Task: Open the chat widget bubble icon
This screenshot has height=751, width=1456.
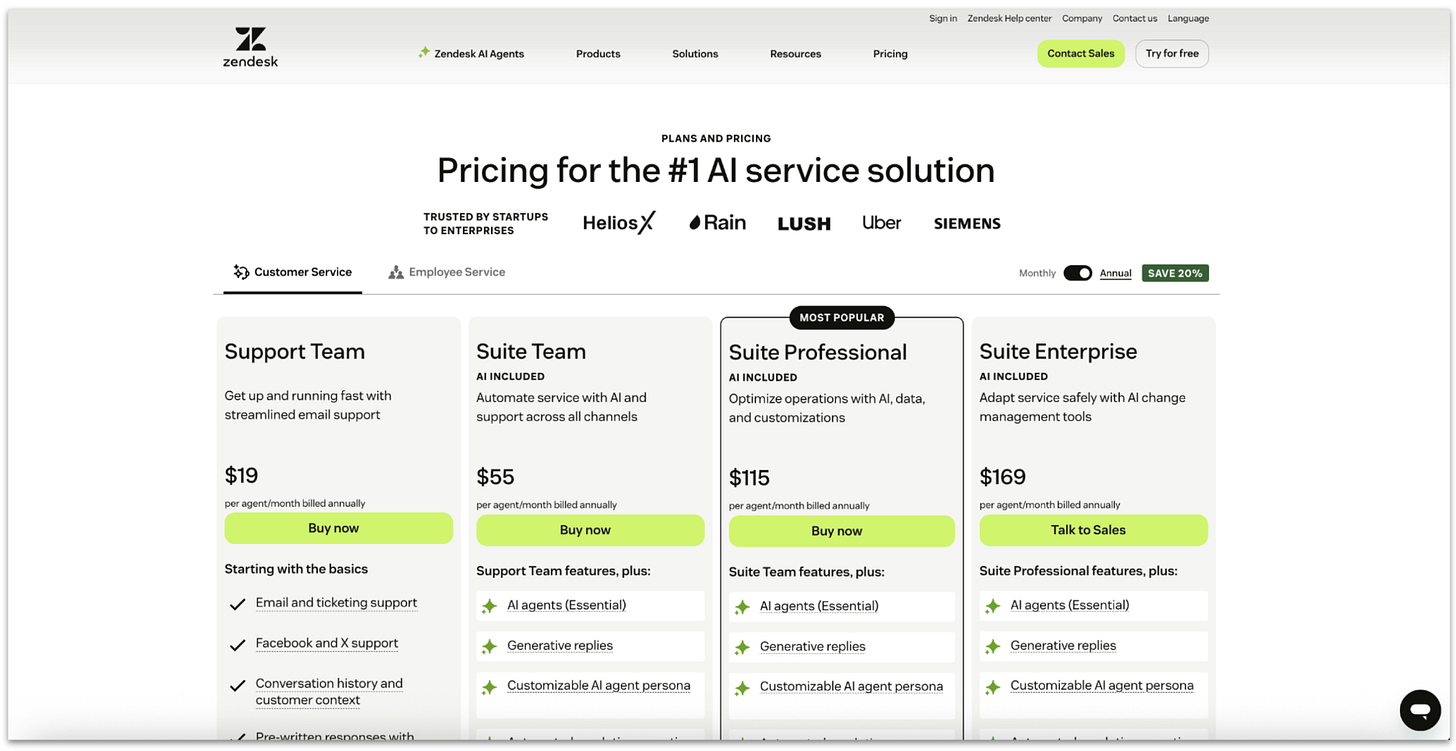Action: coord(1420,710)
